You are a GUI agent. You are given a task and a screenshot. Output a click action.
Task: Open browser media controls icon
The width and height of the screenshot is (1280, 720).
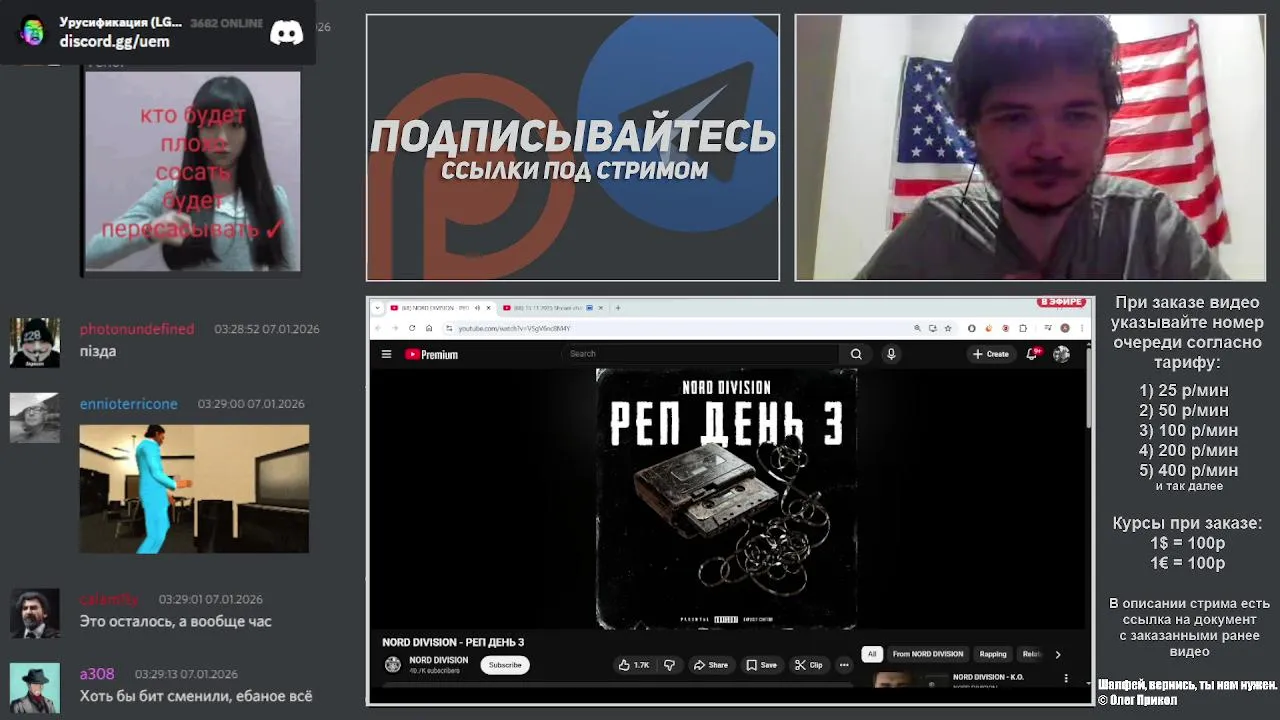(1048, 327)
